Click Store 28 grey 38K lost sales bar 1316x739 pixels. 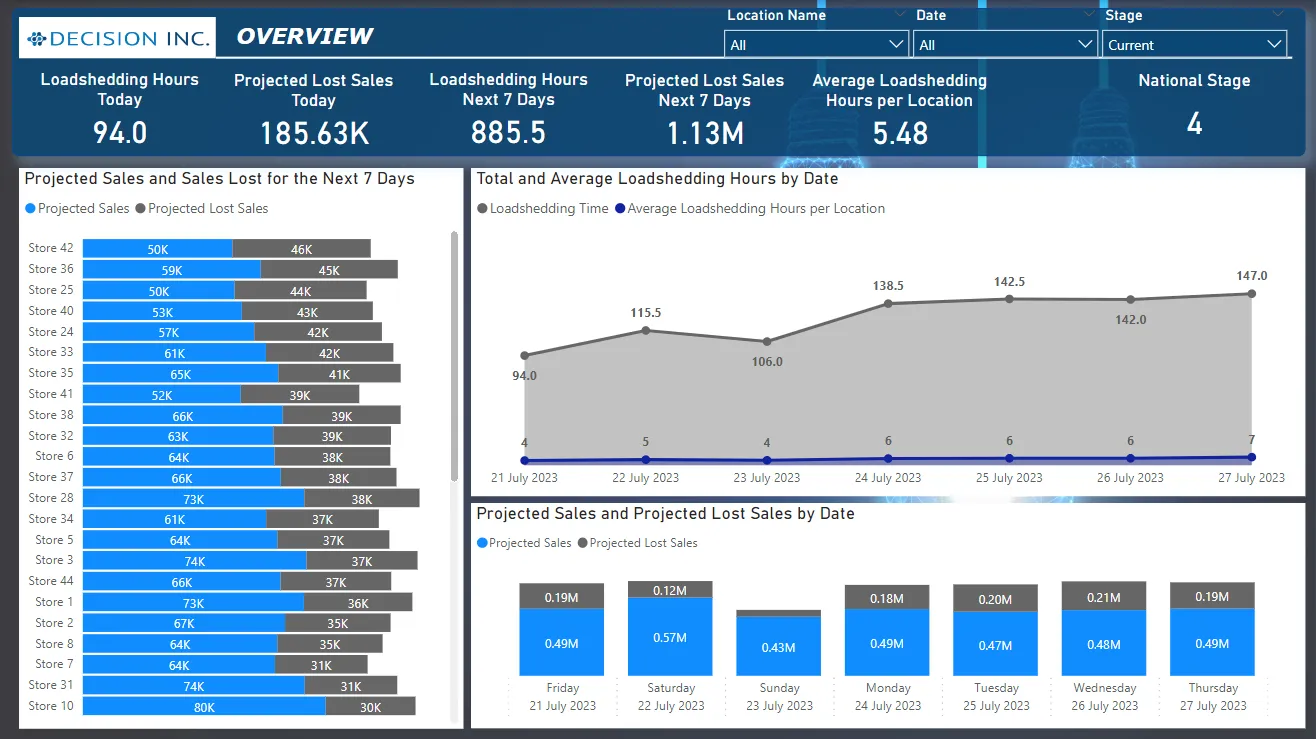[362, 498]
